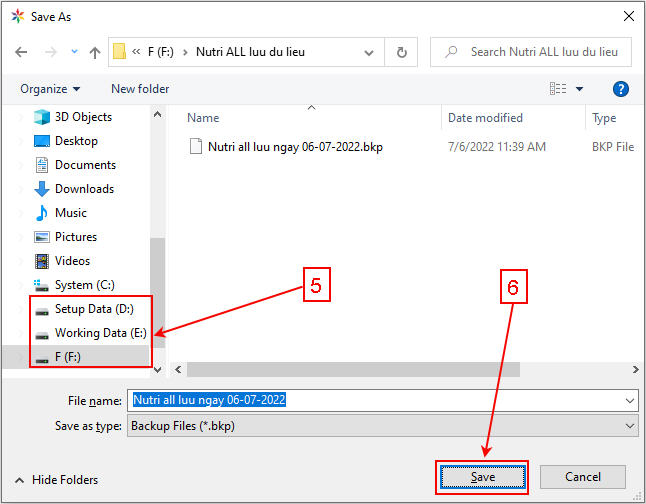Image resolution: width=646 pixels, height=504 pixels.
Task: Expand the Save as type dropdown
Action: click(629, 425)
